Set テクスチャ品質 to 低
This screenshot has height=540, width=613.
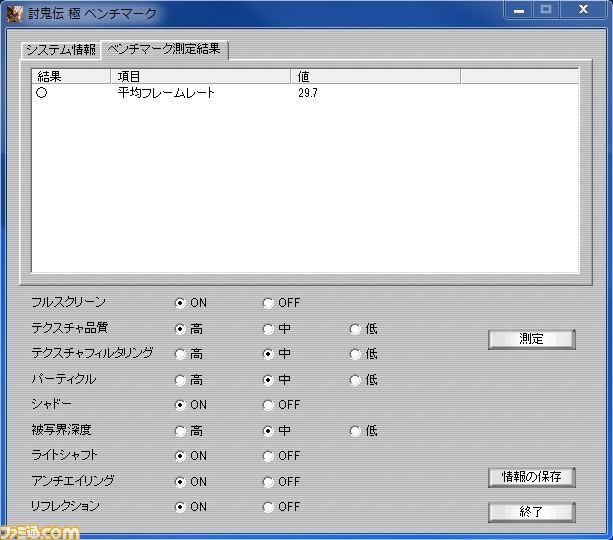tap(355, 329)
